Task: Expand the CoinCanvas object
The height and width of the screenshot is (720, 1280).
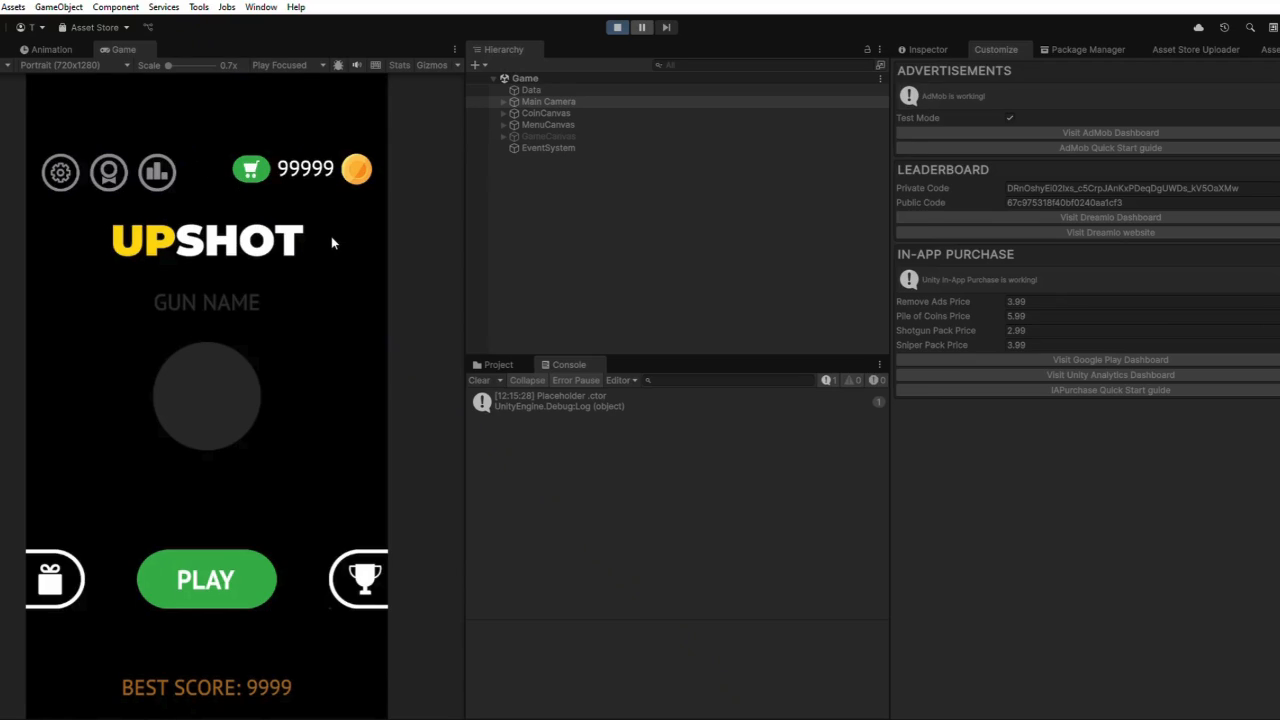Action: point(503,113)
